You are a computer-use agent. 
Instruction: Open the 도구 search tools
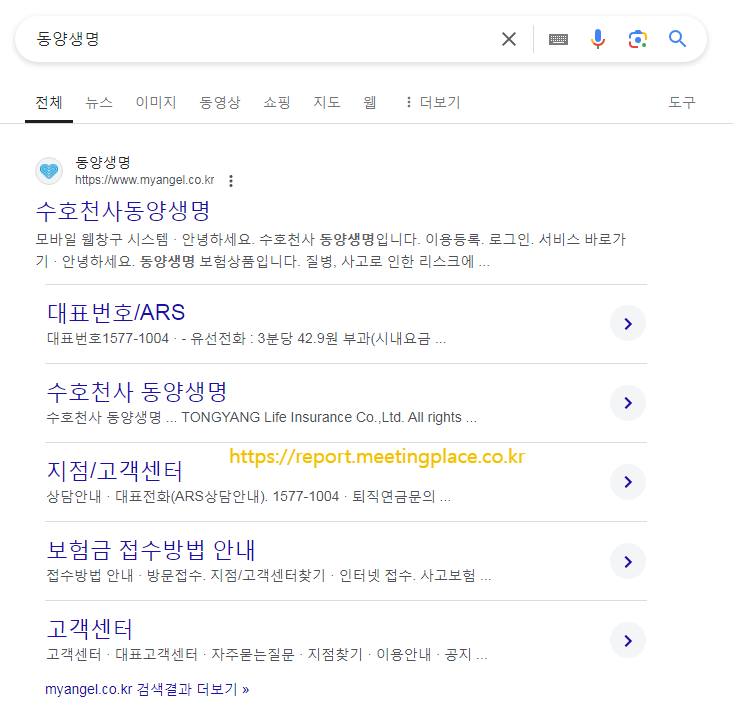coord(682,102)
